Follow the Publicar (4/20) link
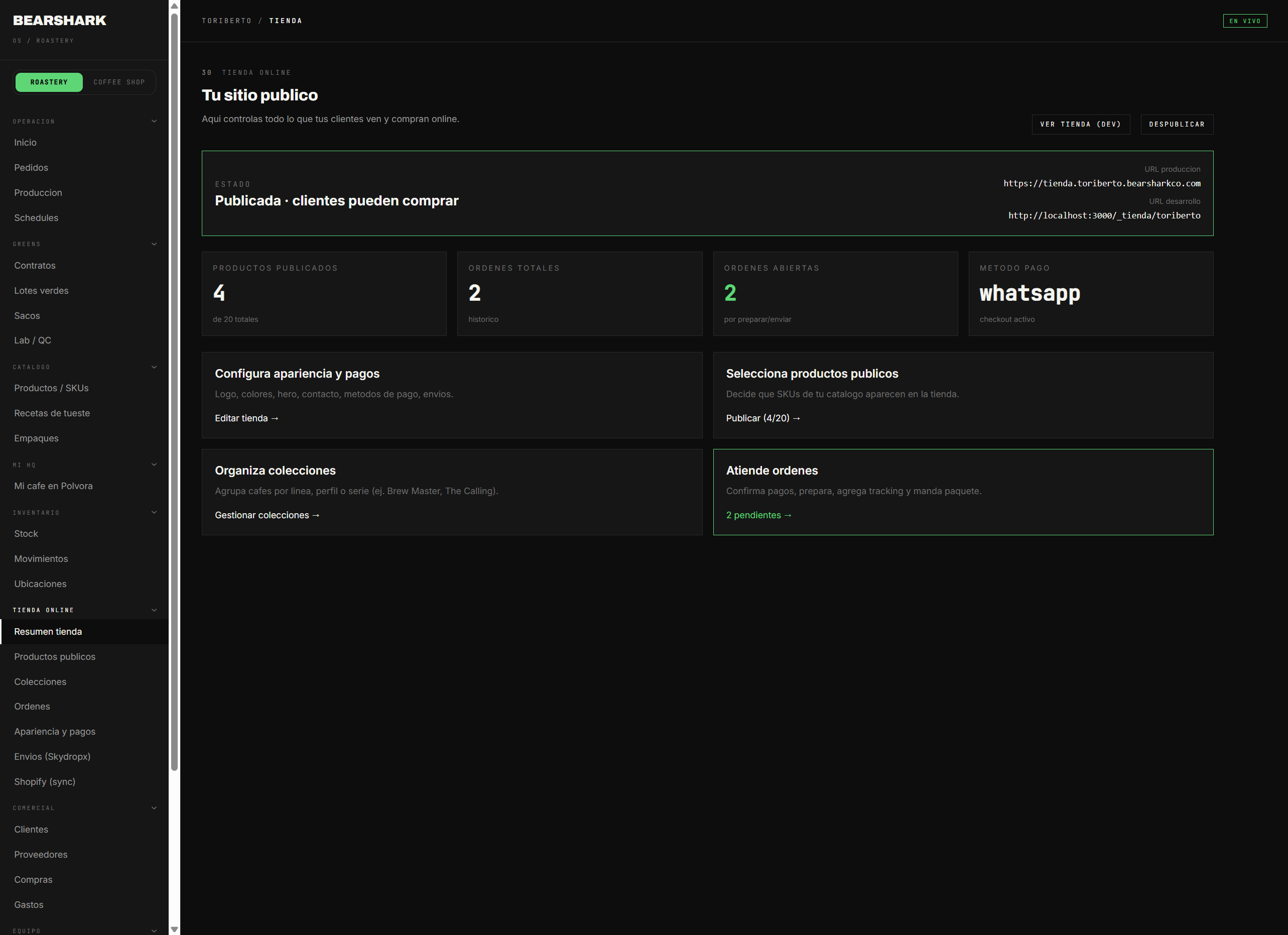 coord(763,418)
